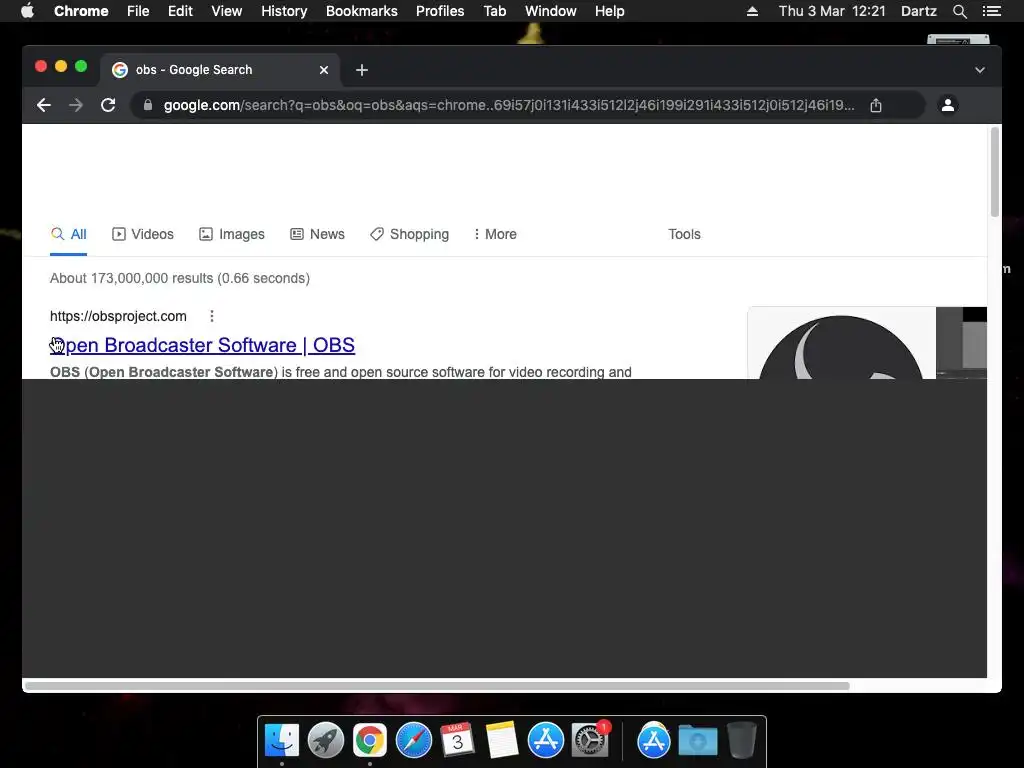
Task: Open System Preferences gear with badge
Action: 590,740
